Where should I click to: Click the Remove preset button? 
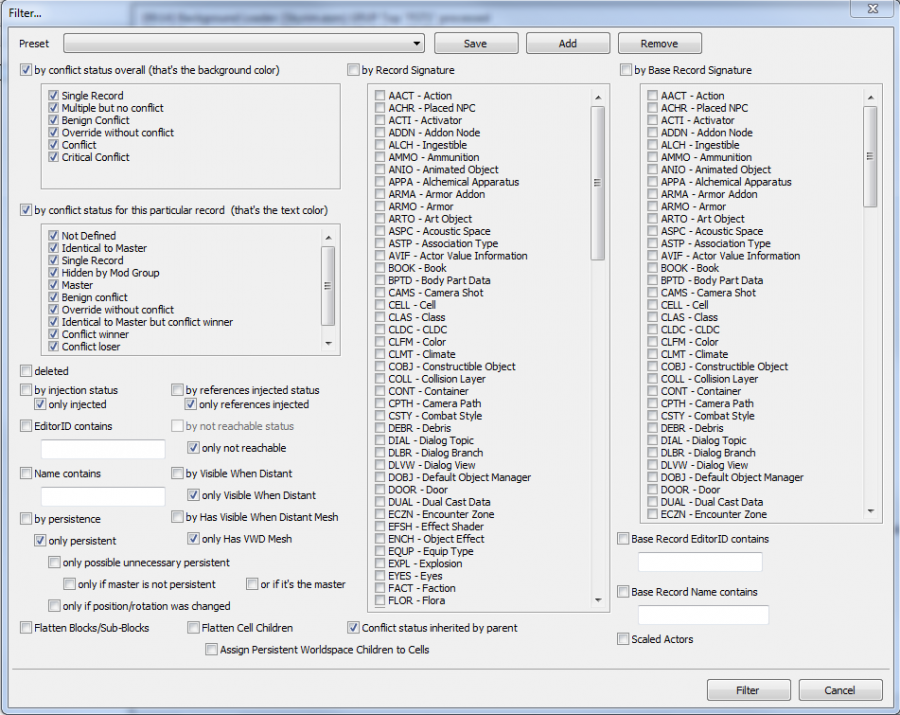pos(659,43)
